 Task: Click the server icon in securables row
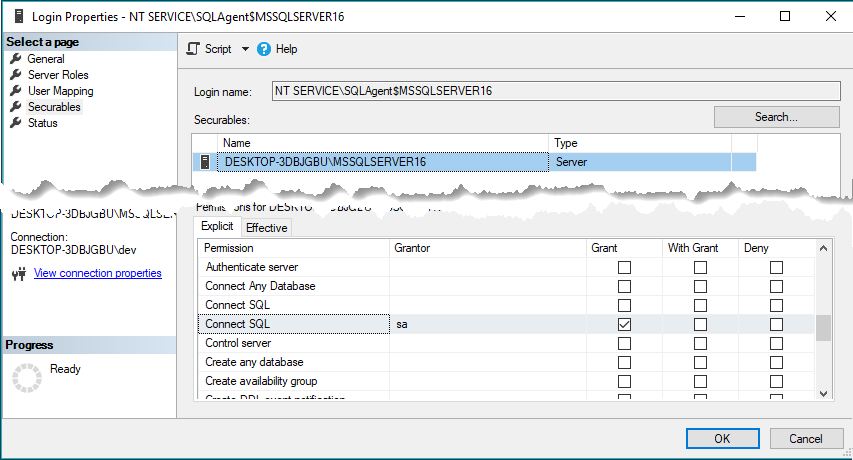[x=205, y=162]
